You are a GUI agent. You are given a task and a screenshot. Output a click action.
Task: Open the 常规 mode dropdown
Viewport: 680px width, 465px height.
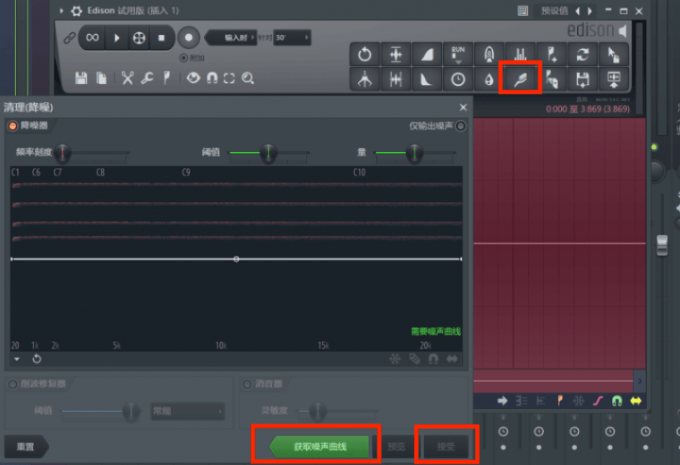click(187, 411)
